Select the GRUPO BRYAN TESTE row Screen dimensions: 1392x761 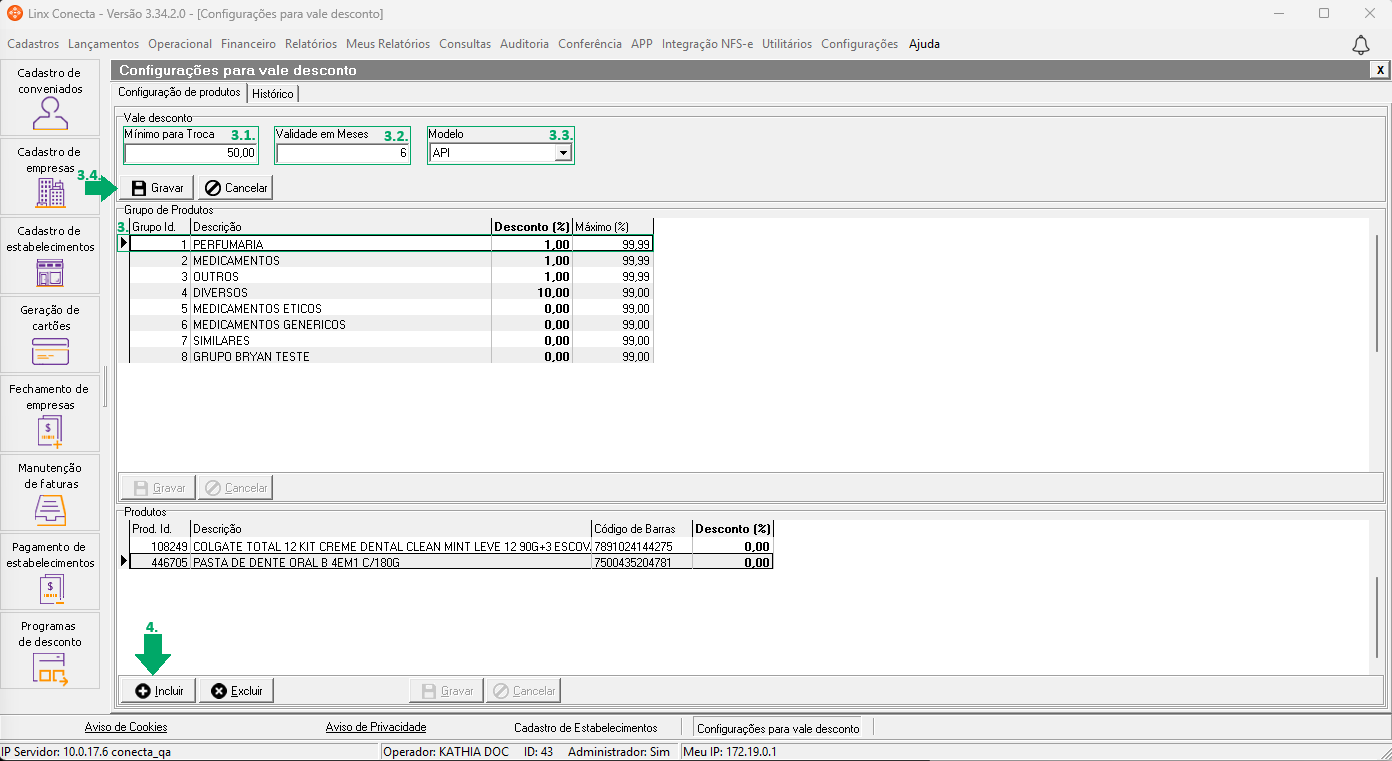392,356
